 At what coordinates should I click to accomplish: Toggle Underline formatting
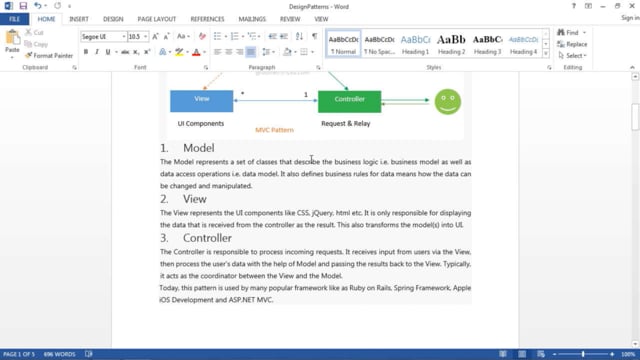108,52
